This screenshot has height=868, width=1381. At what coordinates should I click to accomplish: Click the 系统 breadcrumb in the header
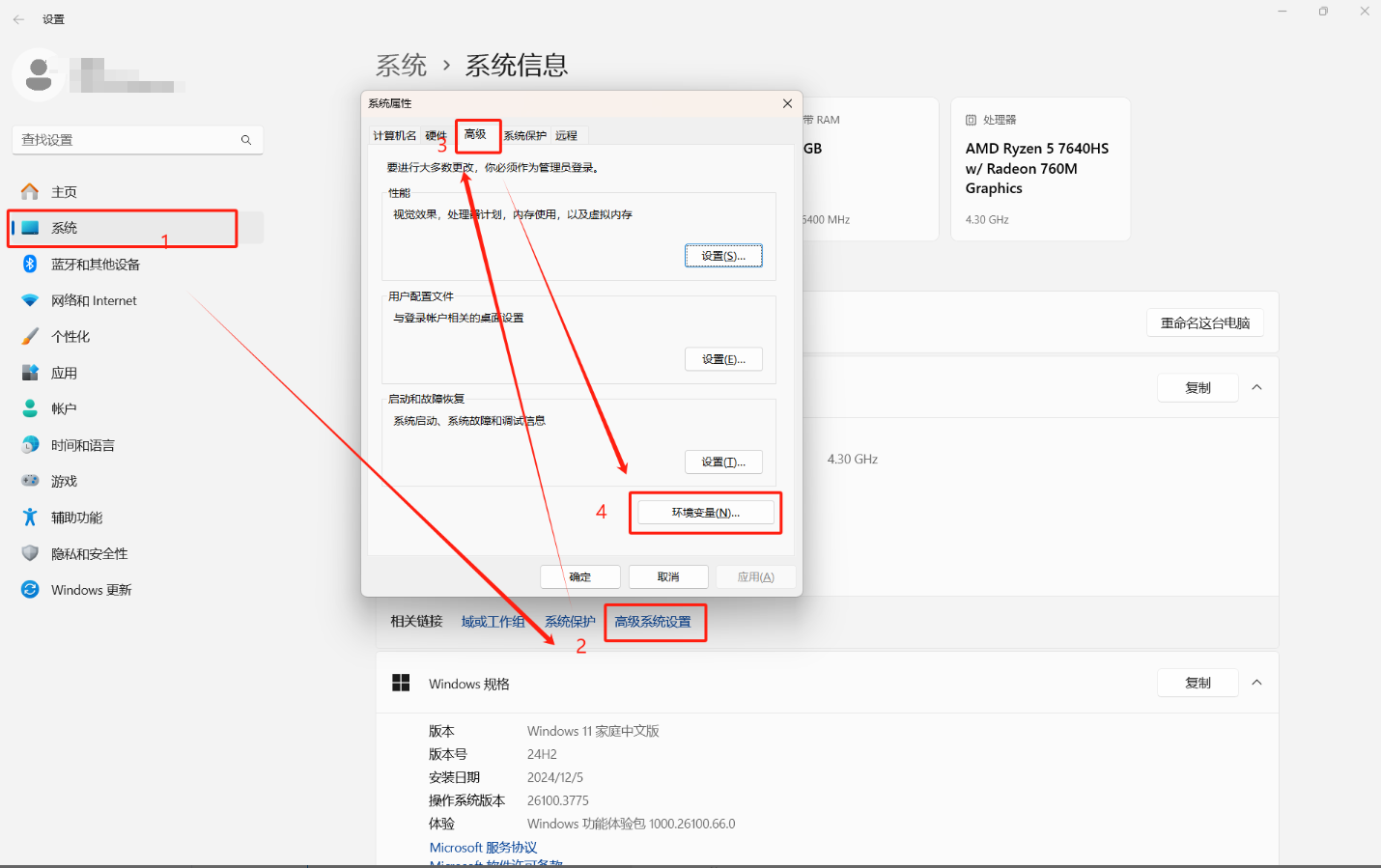401,66
